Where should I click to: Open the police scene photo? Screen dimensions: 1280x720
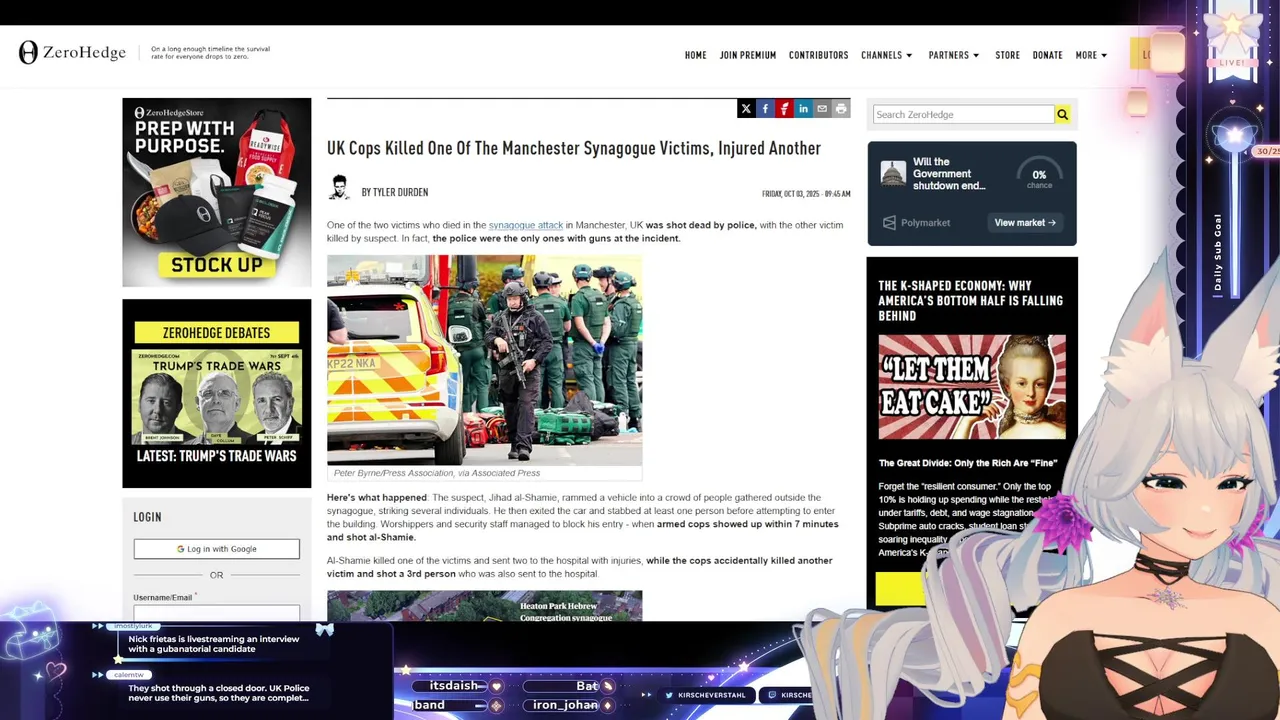484,360
